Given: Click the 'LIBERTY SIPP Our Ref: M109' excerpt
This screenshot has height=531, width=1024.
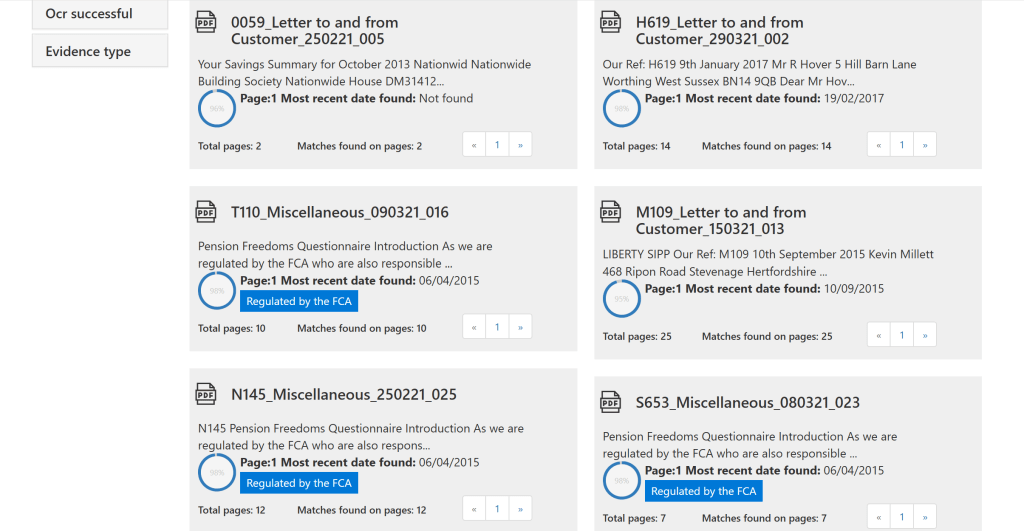Looking at the screenshot, I should point(768,263).
